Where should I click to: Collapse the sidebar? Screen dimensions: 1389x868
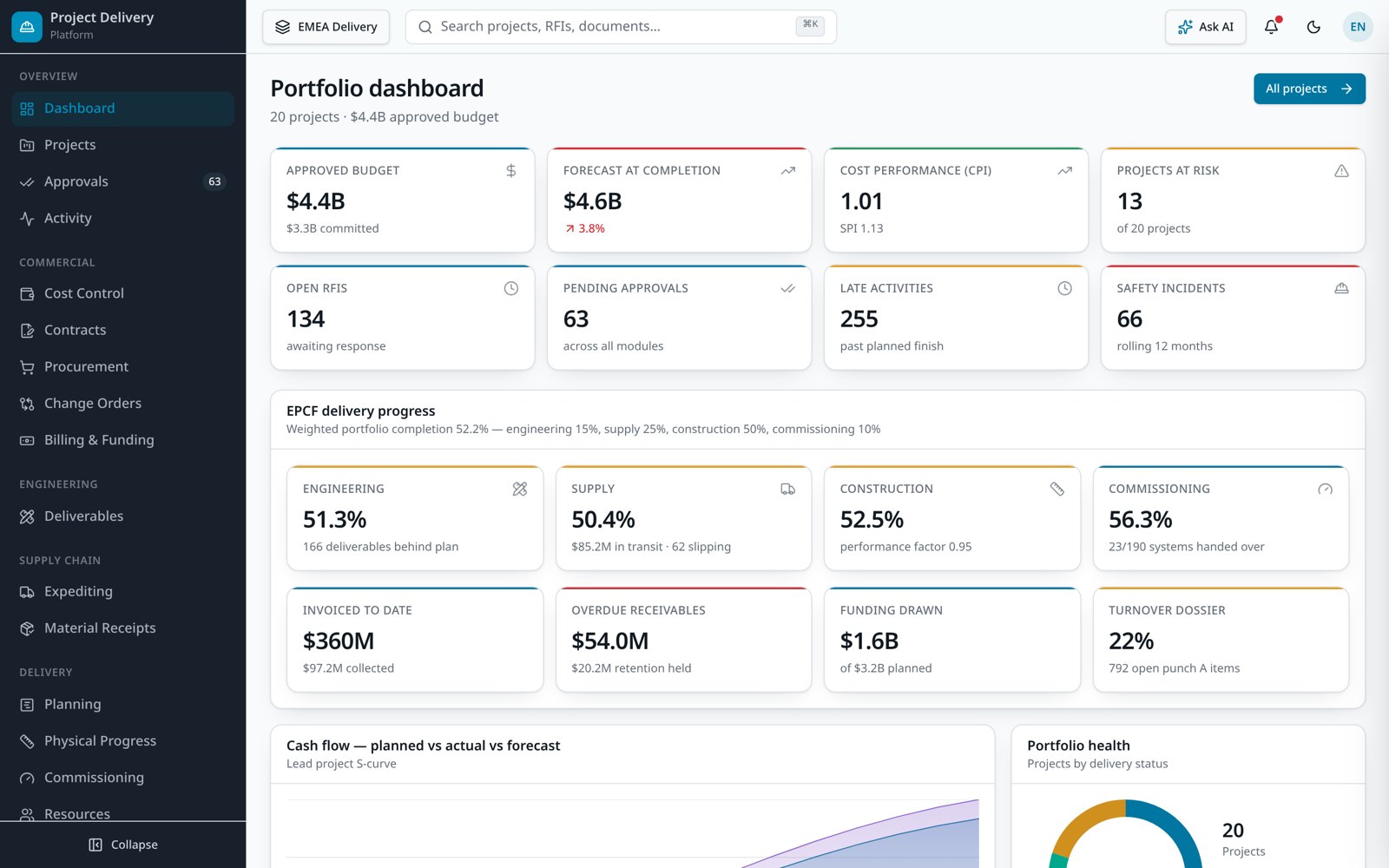coord(122,845)
